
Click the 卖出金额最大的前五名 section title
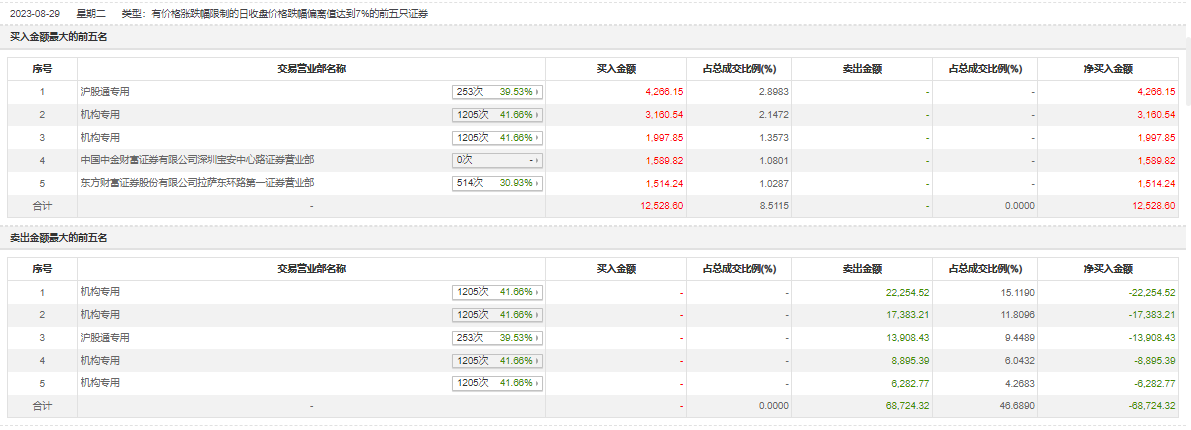coord(58,237)
